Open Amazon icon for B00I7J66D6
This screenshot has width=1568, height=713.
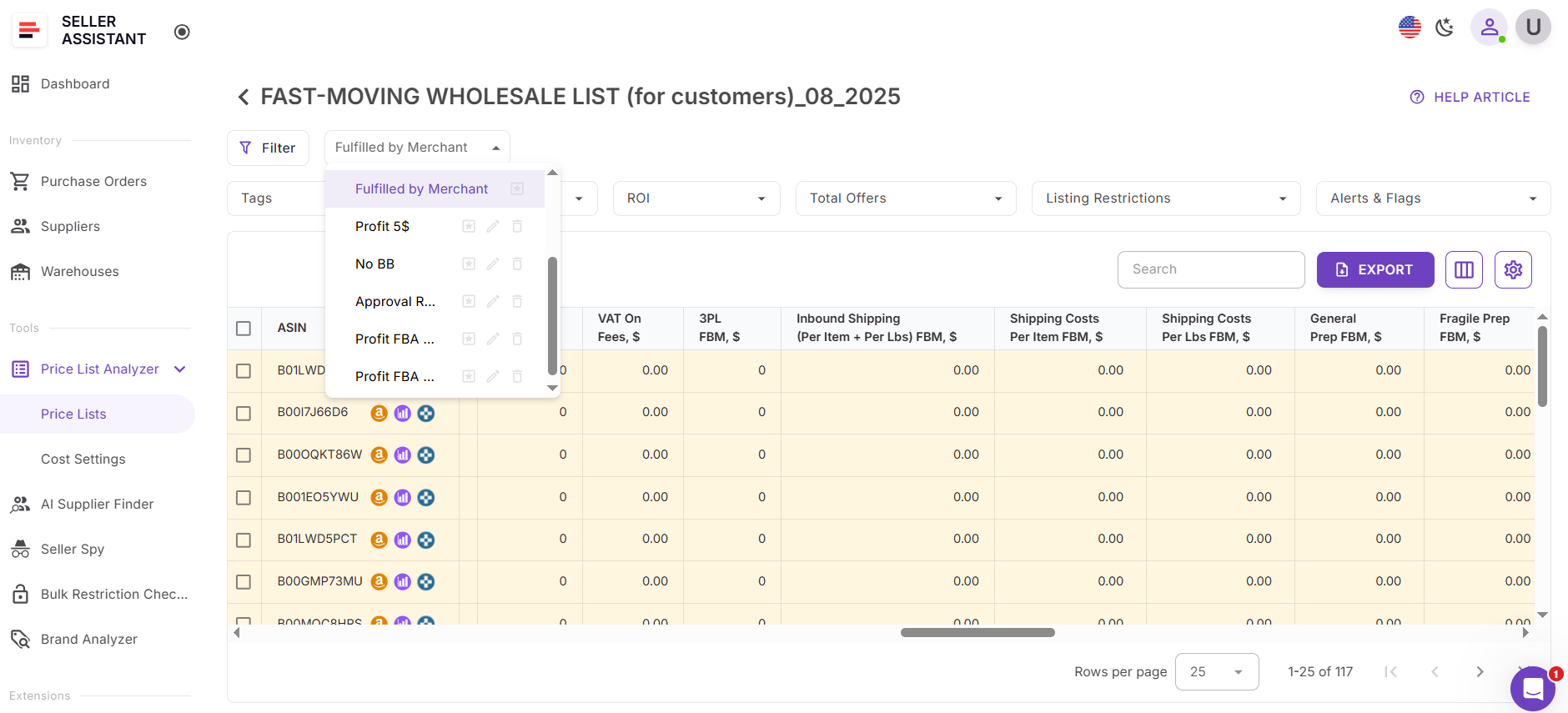pyautogui.click(x=379, y=413)
